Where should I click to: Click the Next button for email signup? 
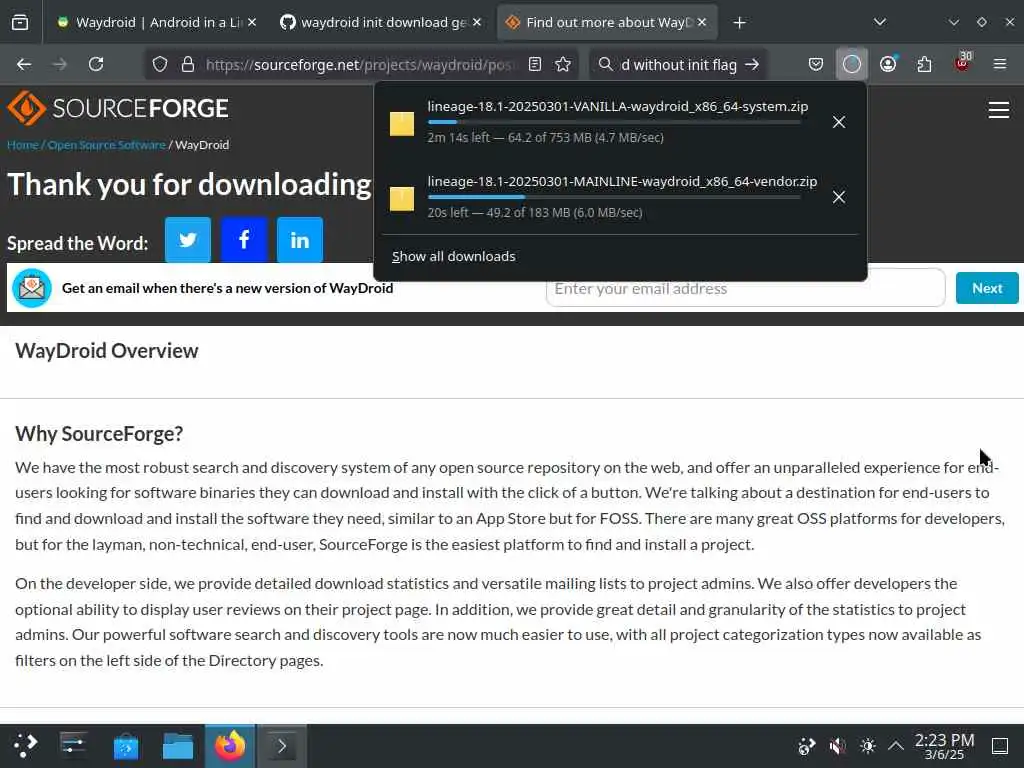(x=987, y=288)
